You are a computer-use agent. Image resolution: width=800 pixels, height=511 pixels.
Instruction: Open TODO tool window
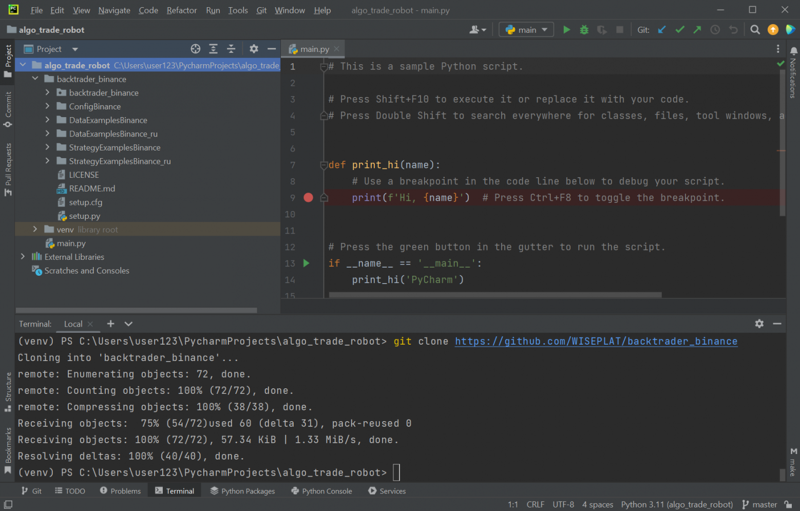click(x=70, y=491)
